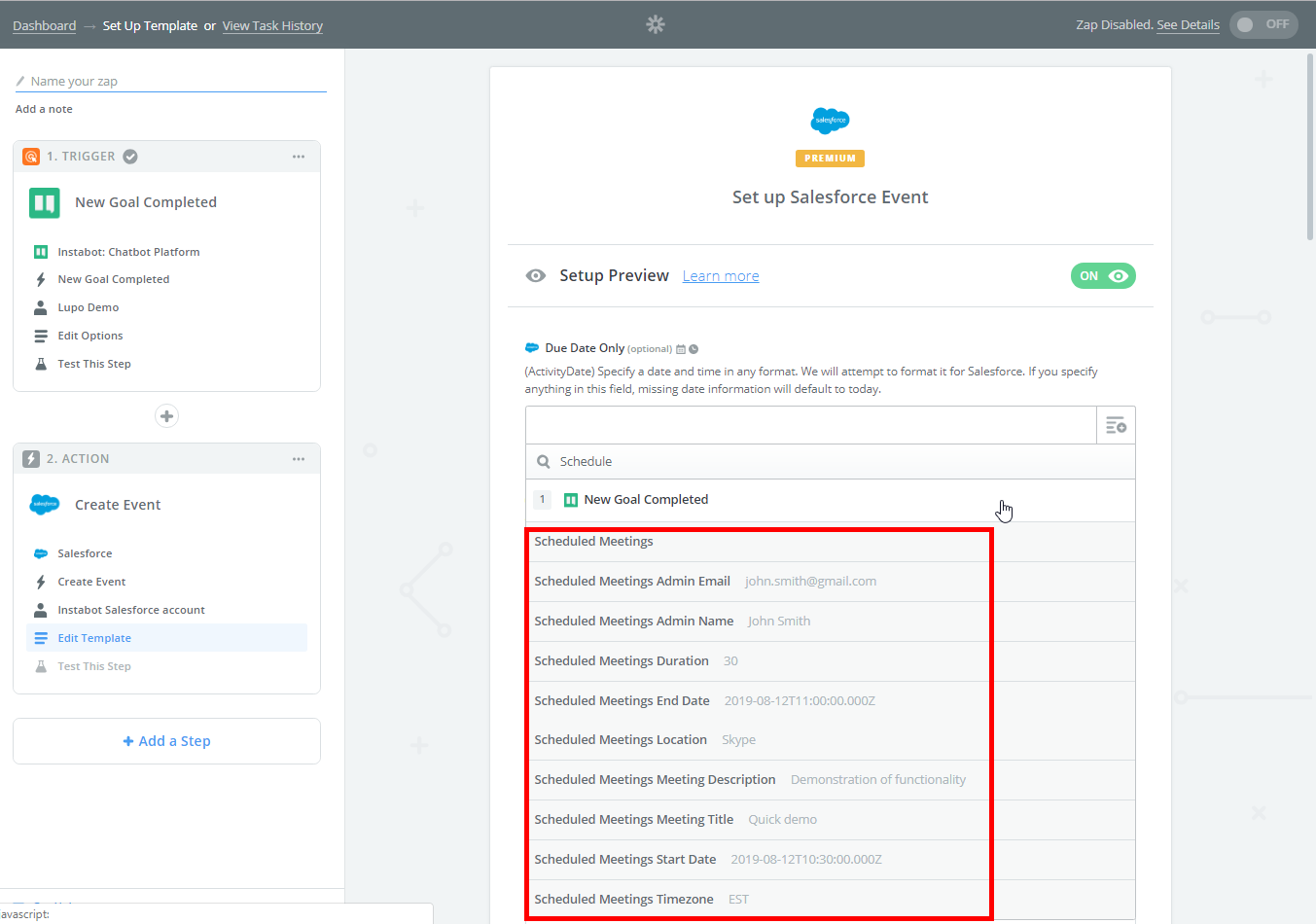The height and width of the screenshot is (924, 1316).
Task: Open Test This Step under trigger
Action: 93,364
